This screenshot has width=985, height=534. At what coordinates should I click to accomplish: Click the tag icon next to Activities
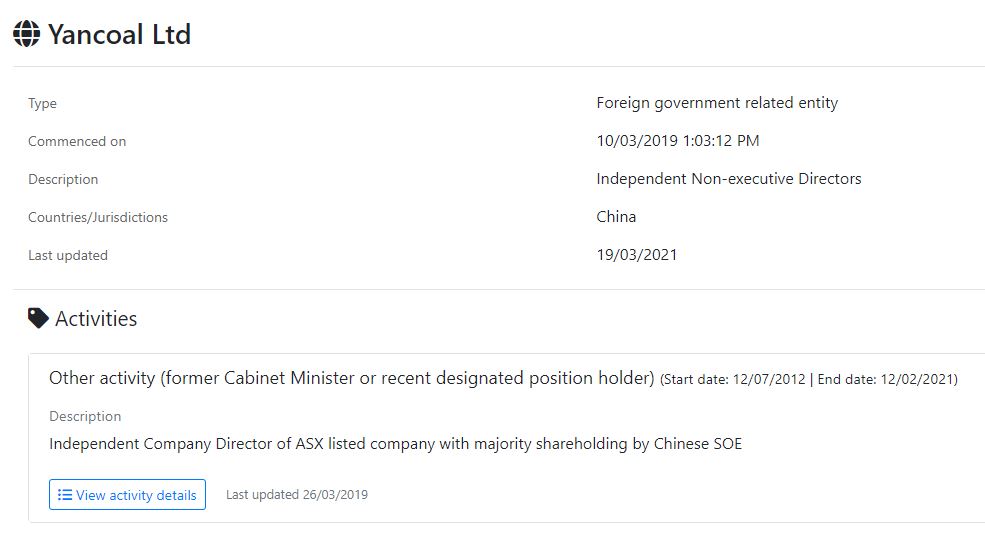(x=38, y=319)
